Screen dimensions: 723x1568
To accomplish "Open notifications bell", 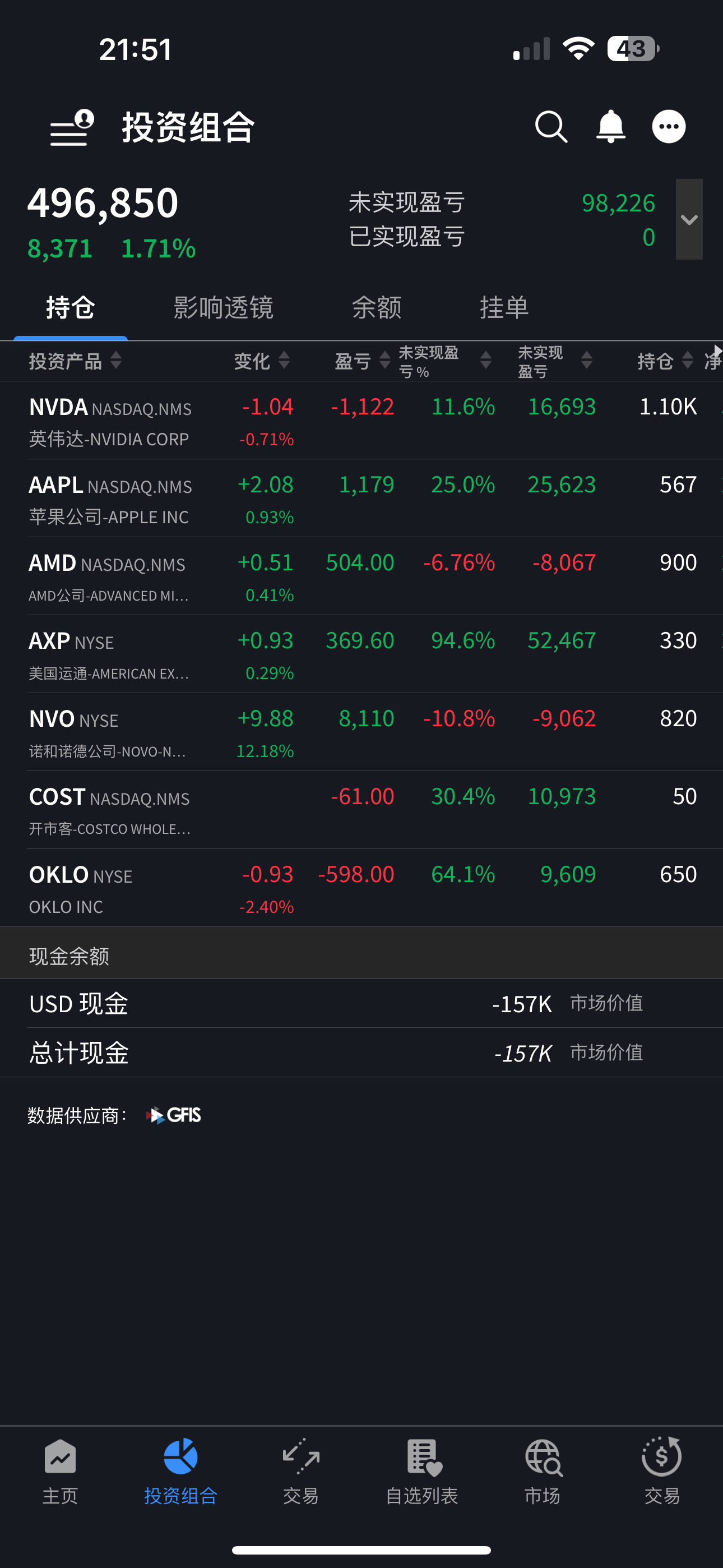I will pos(610,127).
